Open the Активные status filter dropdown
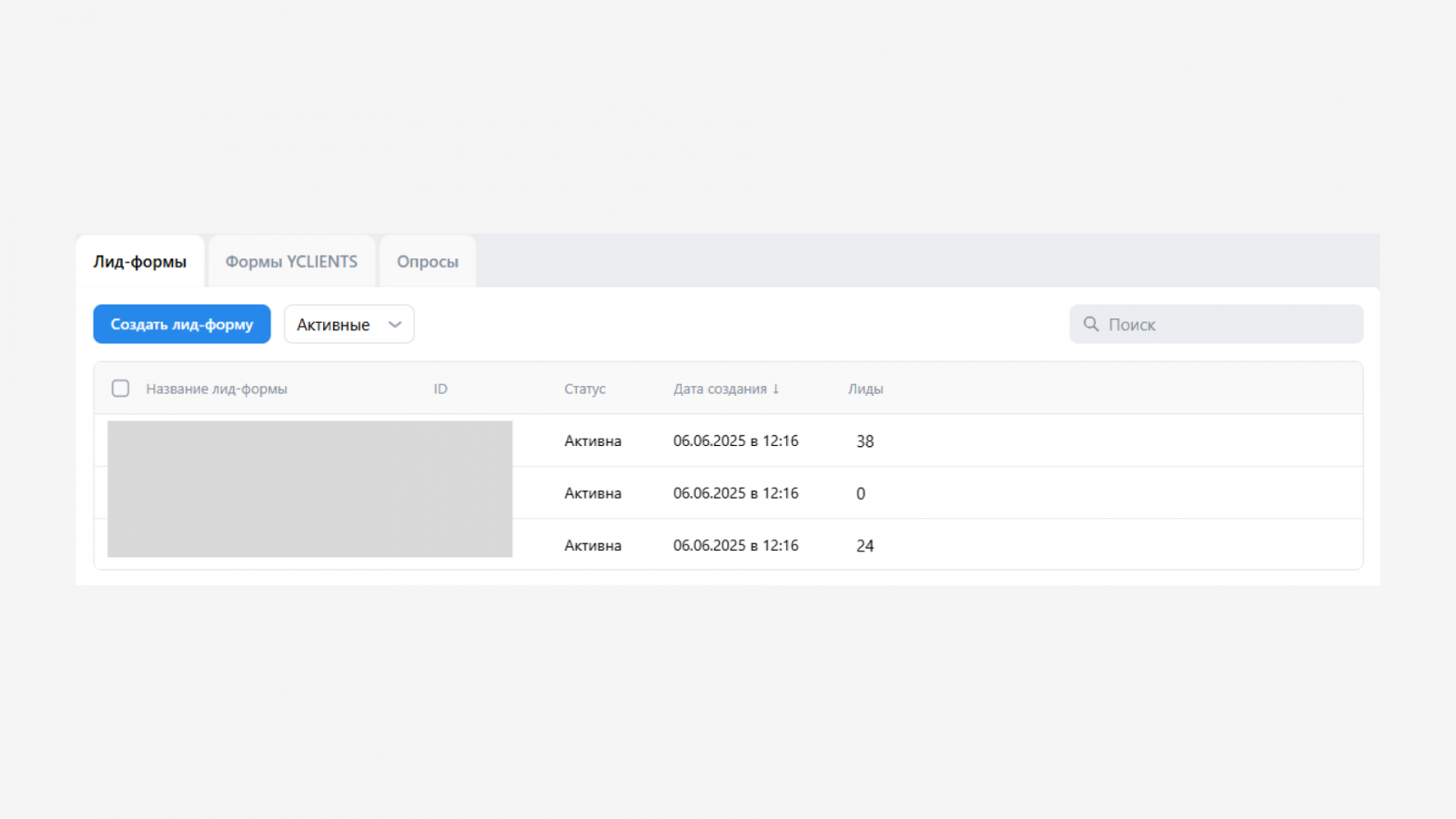The image size is (1456, 819). (x=349, y=324)
